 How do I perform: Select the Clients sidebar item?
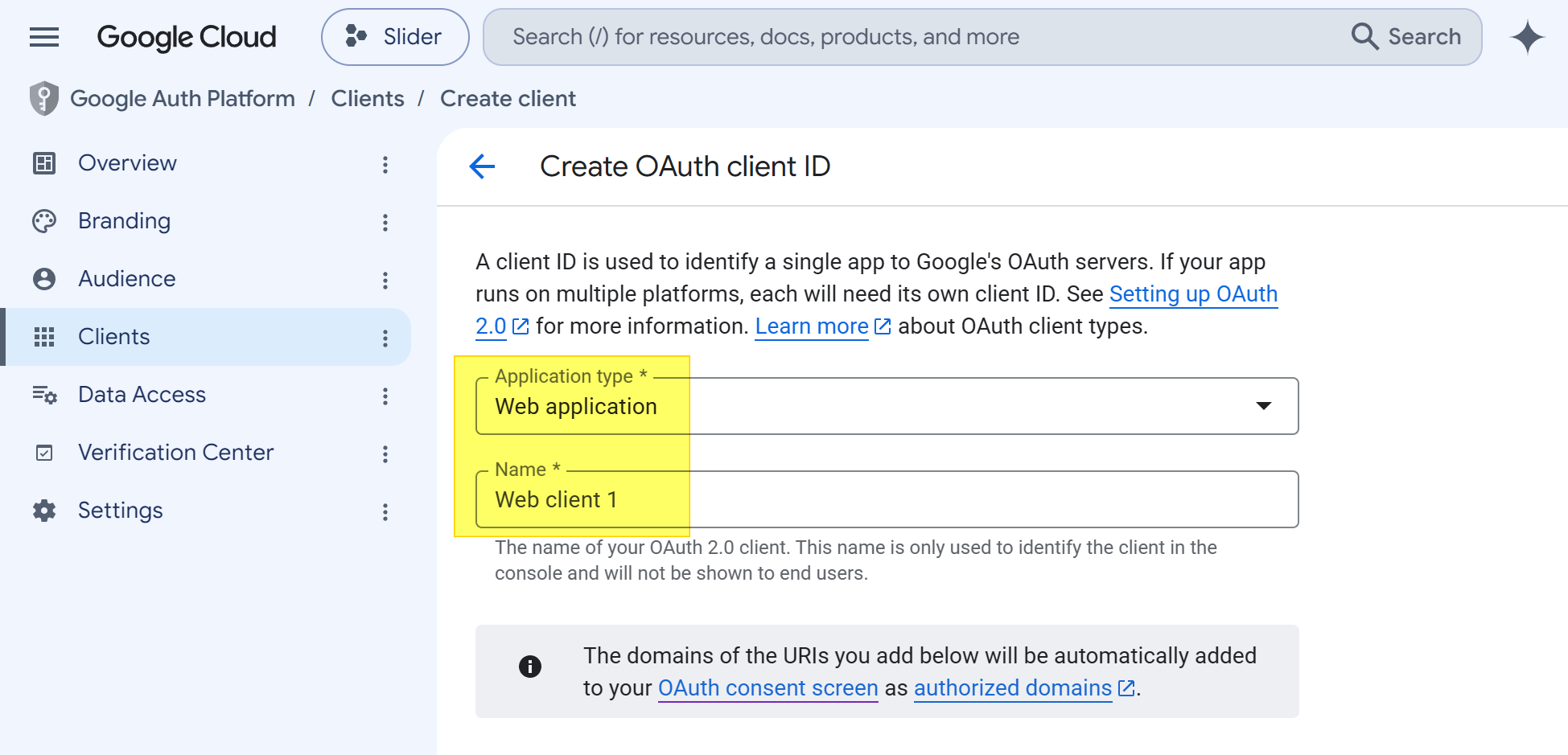206,337
